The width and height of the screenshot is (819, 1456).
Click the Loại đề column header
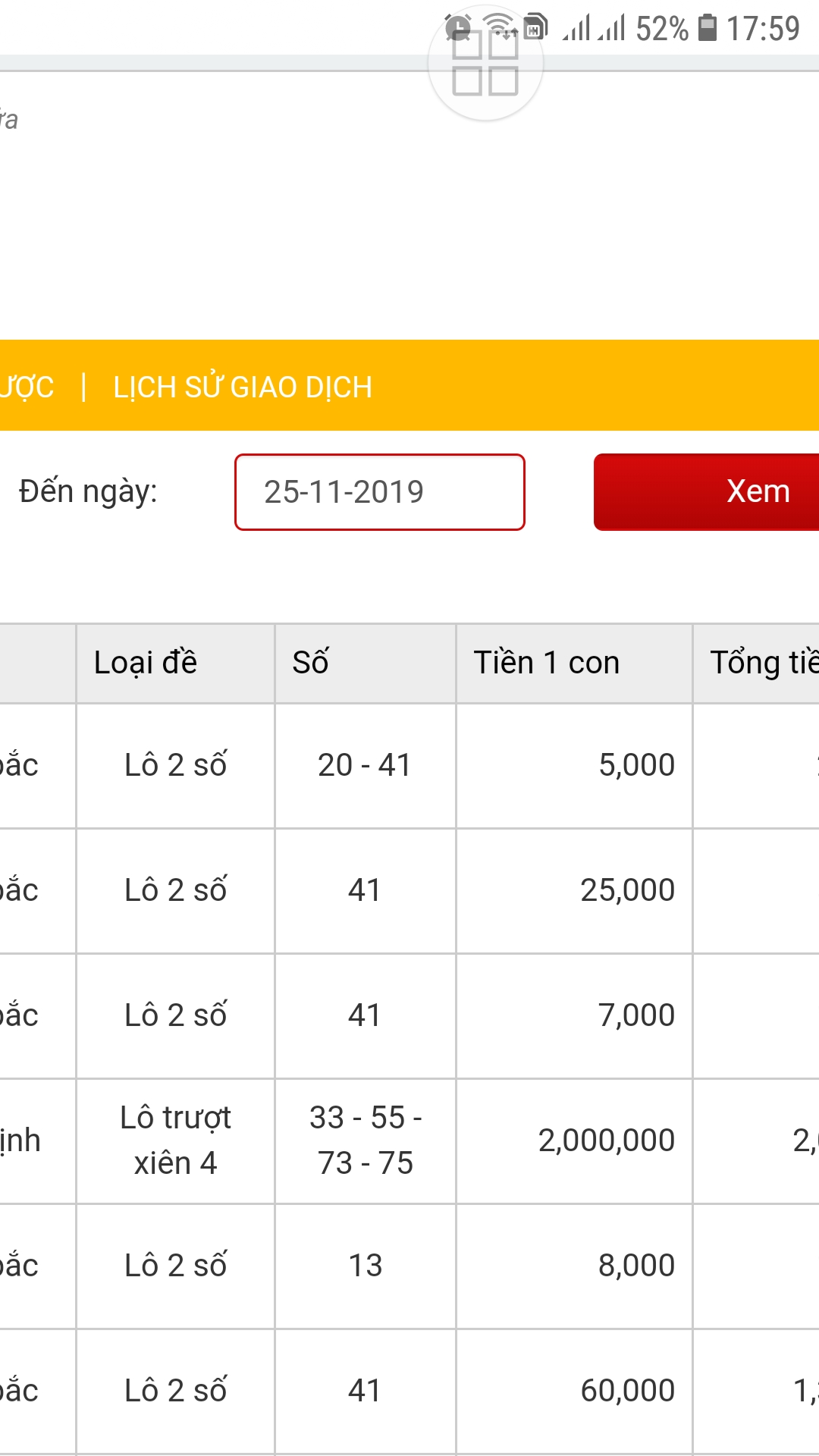pos(146,663)
